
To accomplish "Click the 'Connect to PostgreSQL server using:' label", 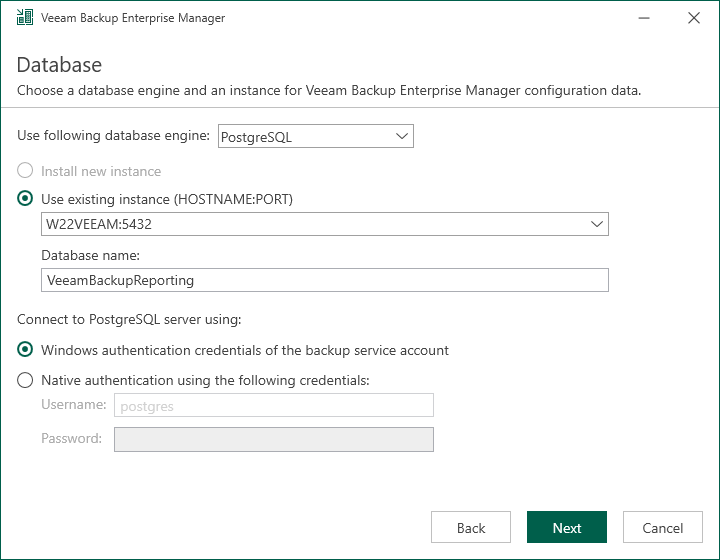I will pyautogui.click(x=129, y=319).
